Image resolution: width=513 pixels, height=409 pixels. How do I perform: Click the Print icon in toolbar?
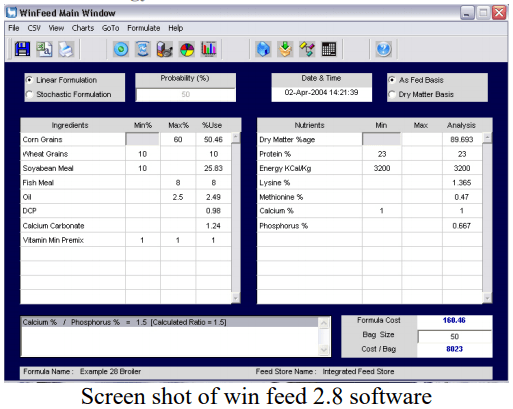[66, 49]
